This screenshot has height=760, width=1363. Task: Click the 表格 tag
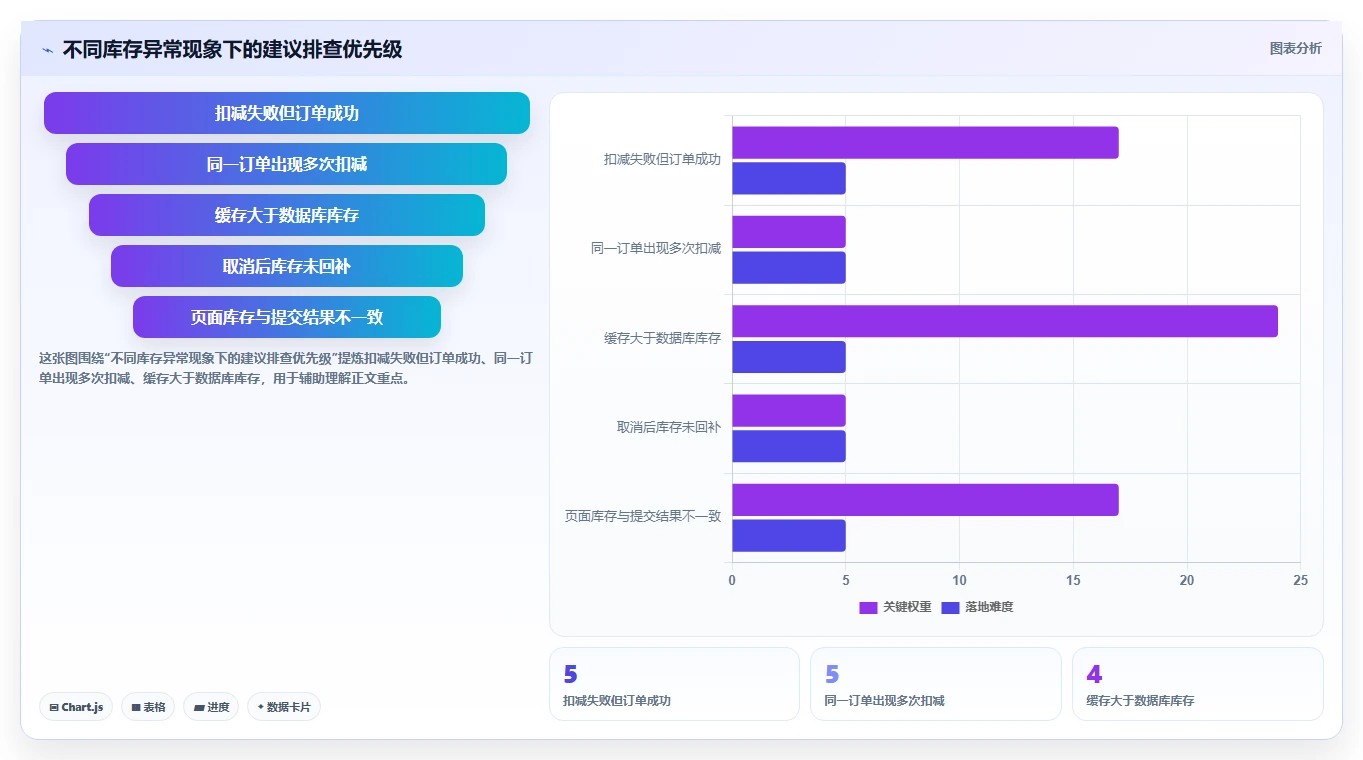pos(148,707)
